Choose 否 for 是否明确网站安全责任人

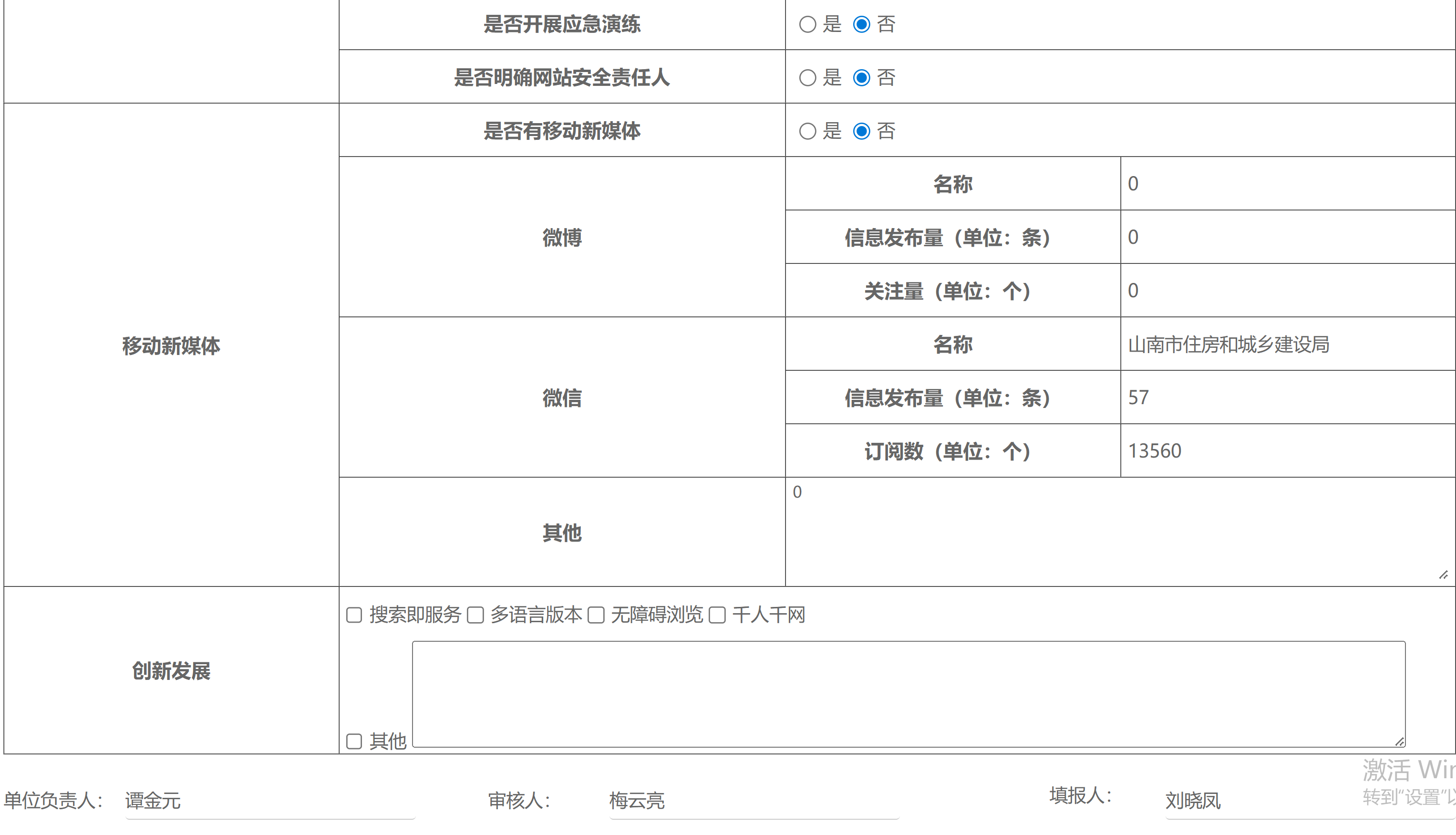[861, 77]
